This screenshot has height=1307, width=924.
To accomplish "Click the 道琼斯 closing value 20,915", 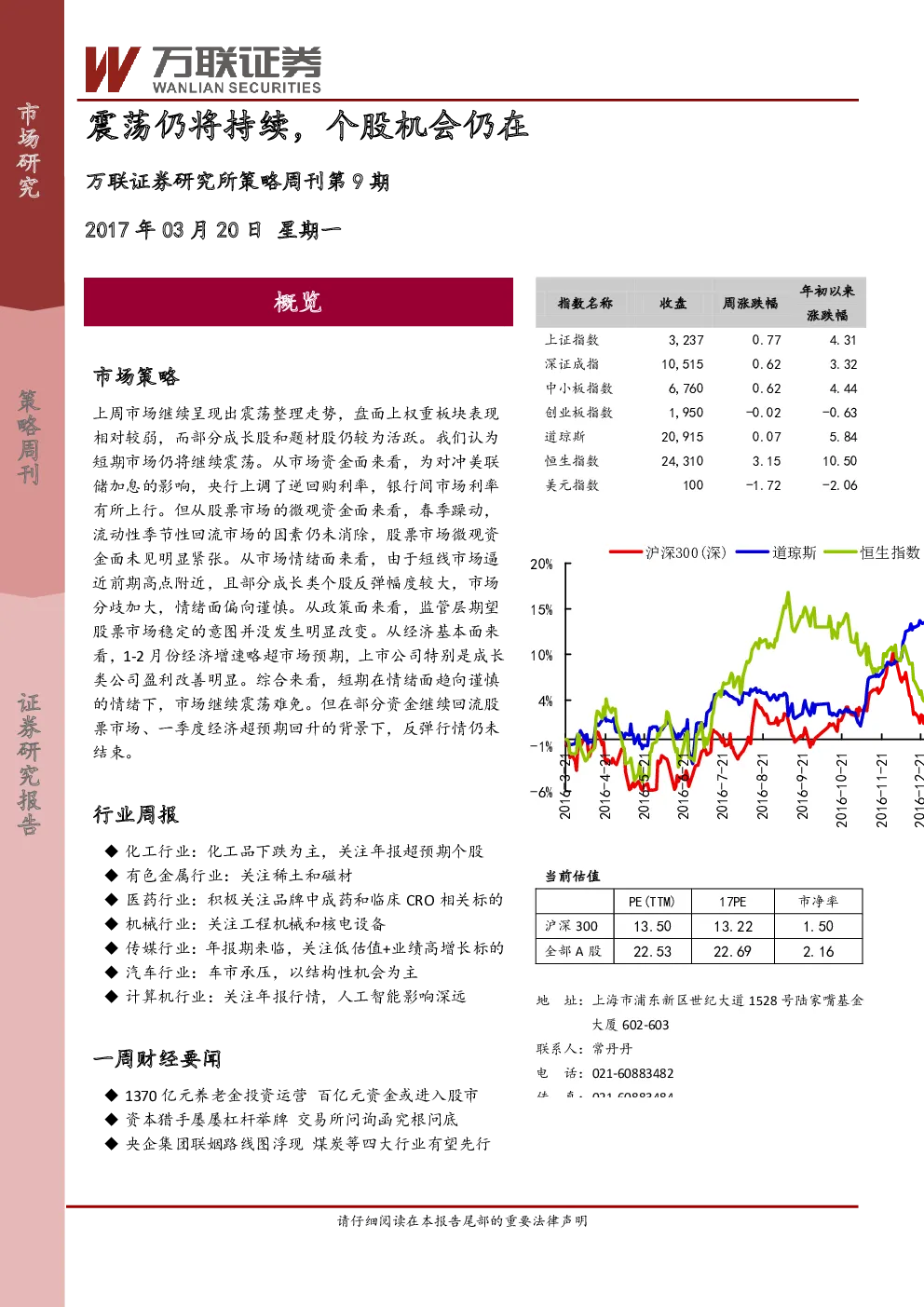I will pyautogui.click(x=683, y=437).
